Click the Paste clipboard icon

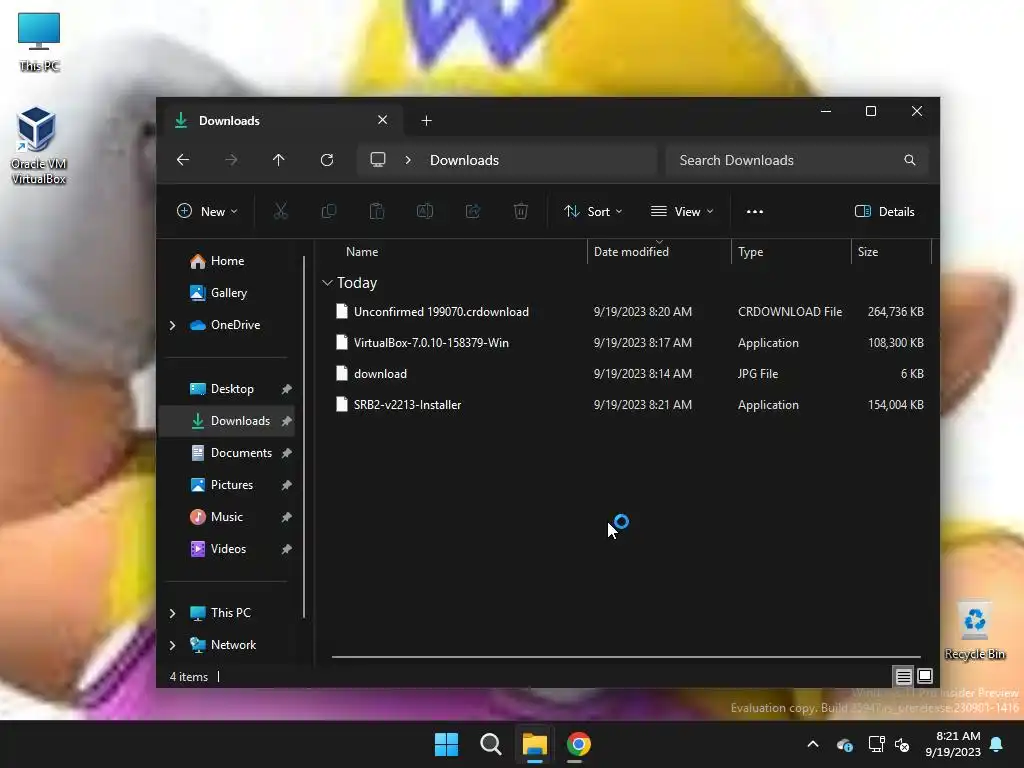click(377, 212)
